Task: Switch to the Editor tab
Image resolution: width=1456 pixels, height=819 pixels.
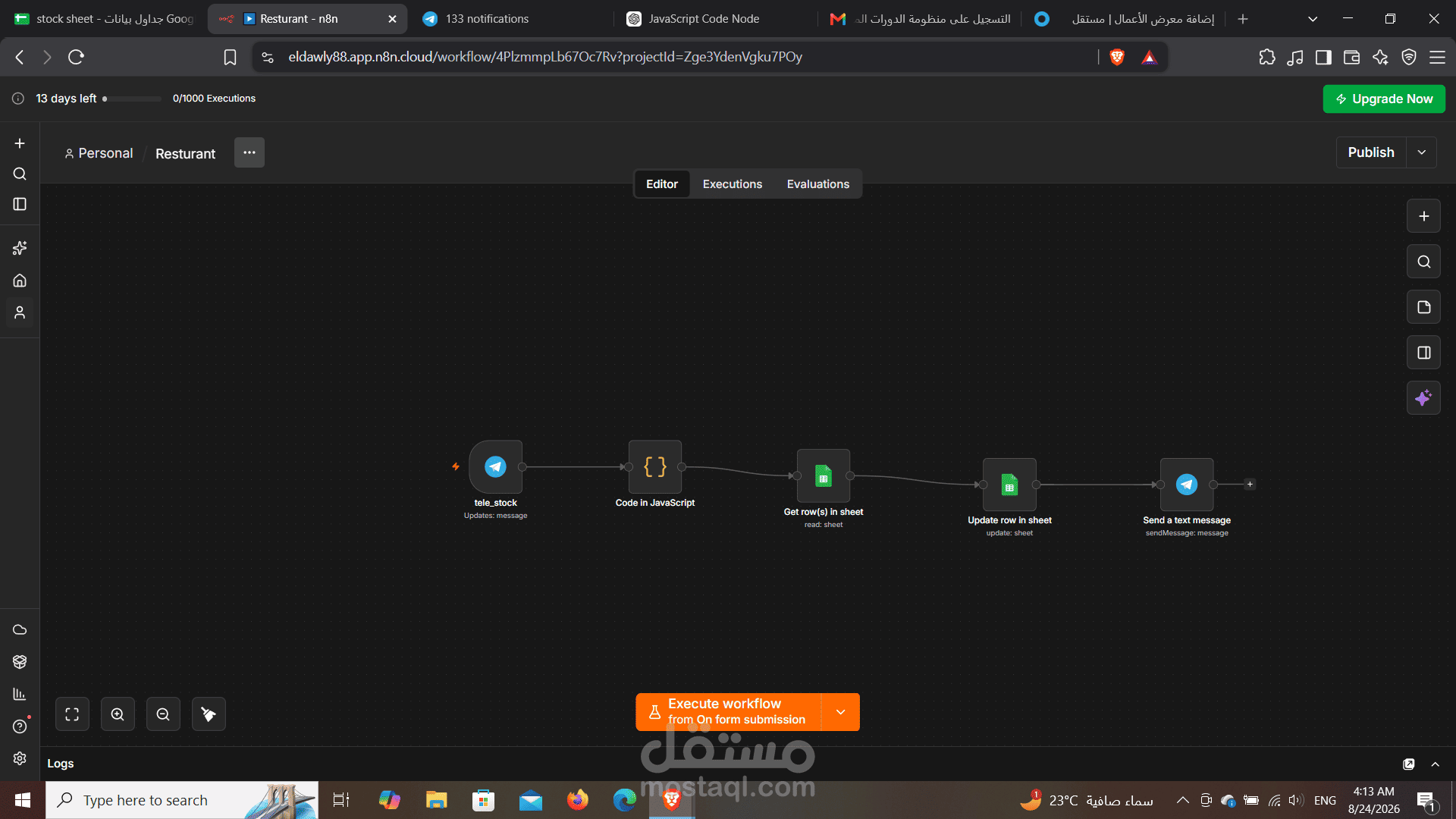Action: pyautogui.click(x=662, y=184)
